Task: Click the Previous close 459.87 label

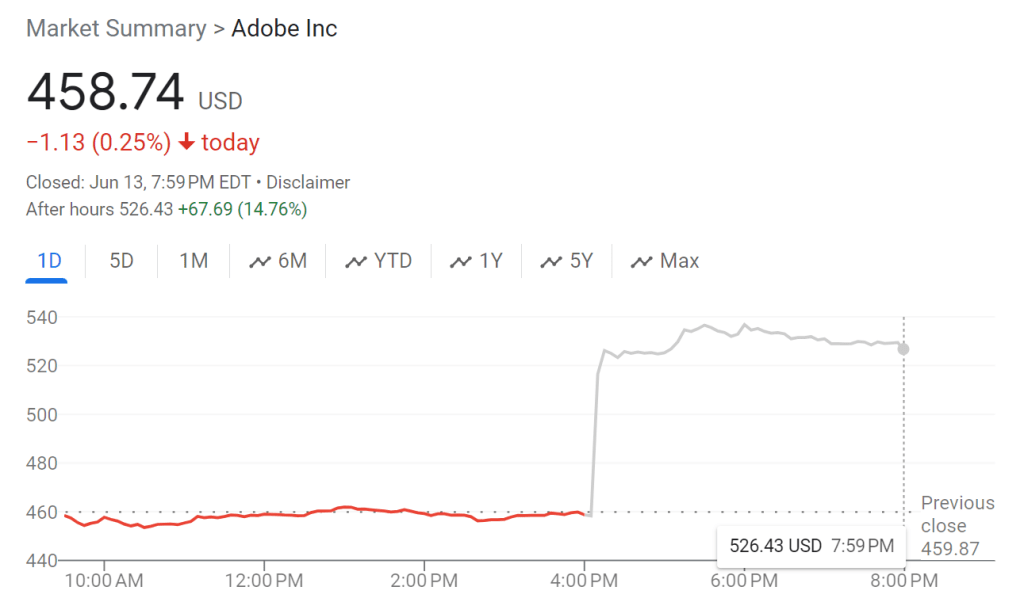Action: pyautogui.click(x=957, y=525)
